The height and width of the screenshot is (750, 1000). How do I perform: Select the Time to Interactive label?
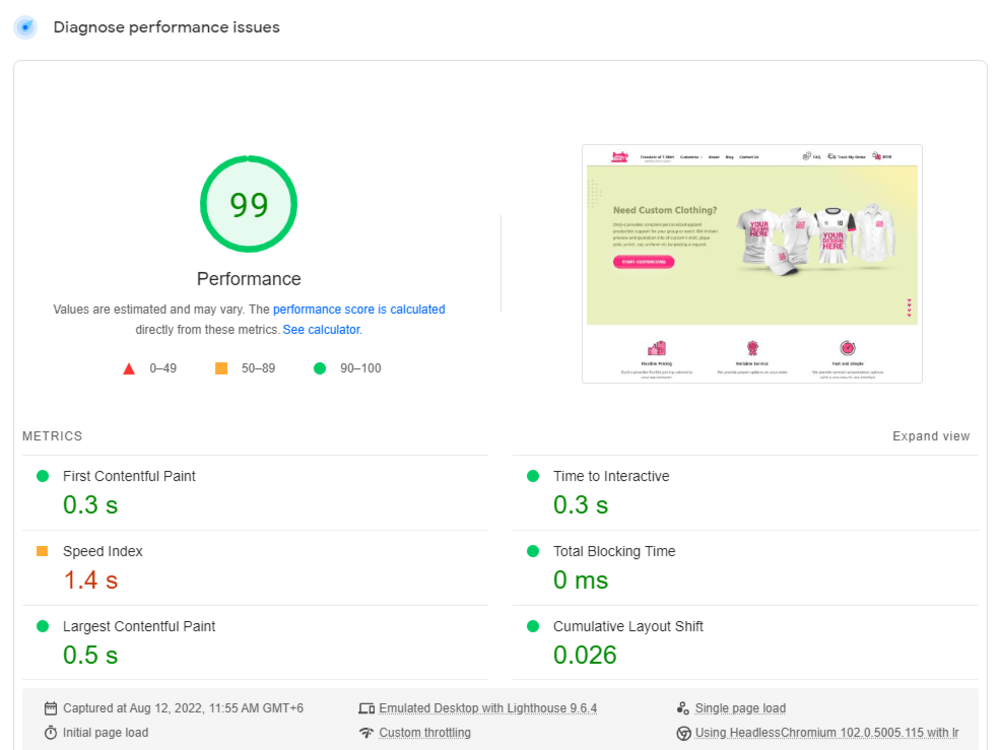tap(611, 476)
